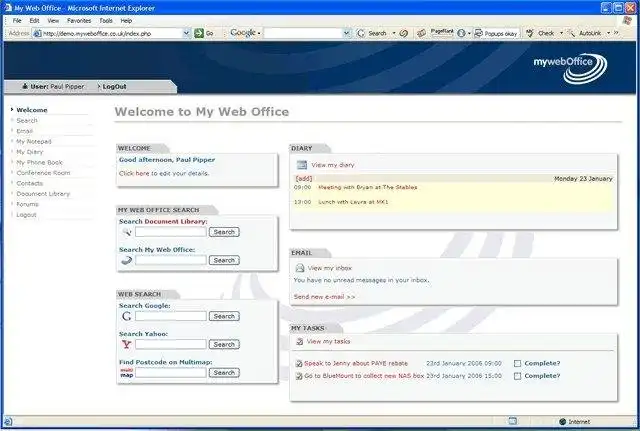Click the page info icon in the Google toolbar
Screen dimensions: 640x431
click(x=461, y=33)
